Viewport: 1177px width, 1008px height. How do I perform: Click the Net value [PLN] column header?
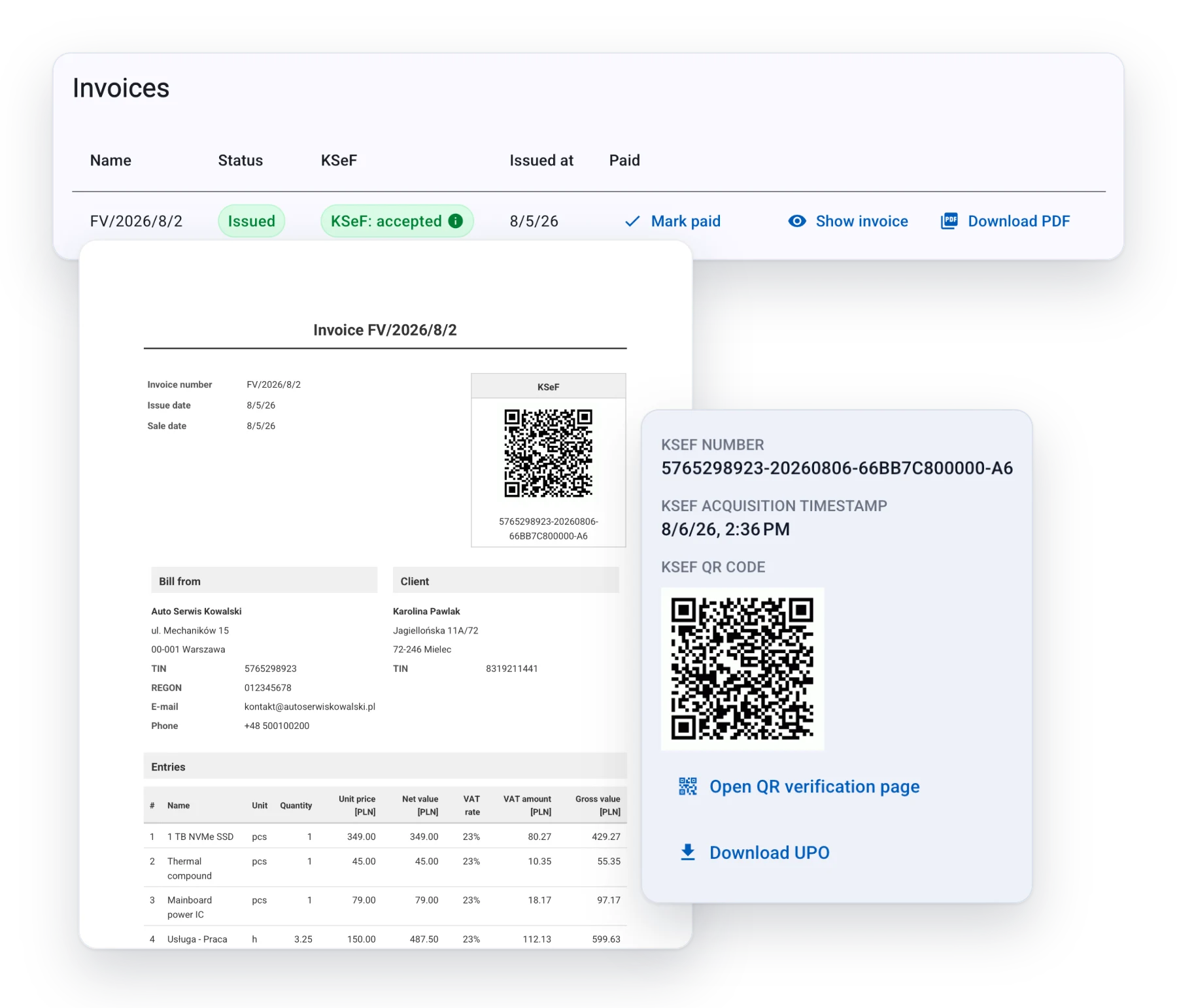click(x=420, y=805)
